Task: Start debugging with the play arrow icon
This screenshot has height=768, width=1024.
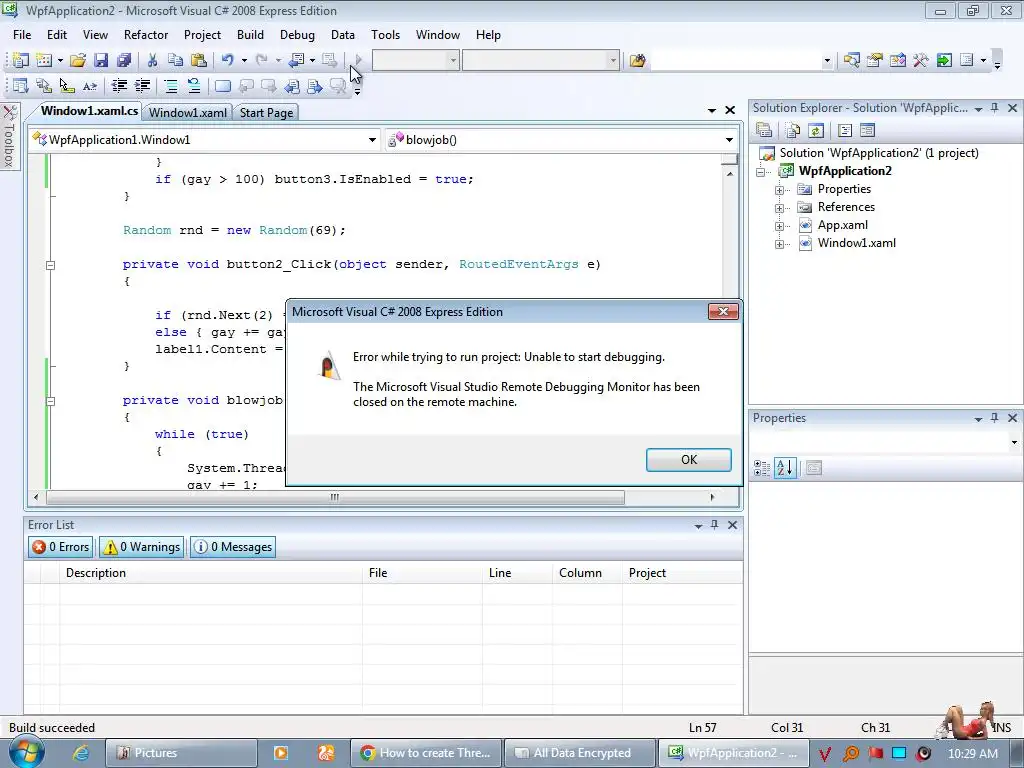Action: [x=358, y=61]
